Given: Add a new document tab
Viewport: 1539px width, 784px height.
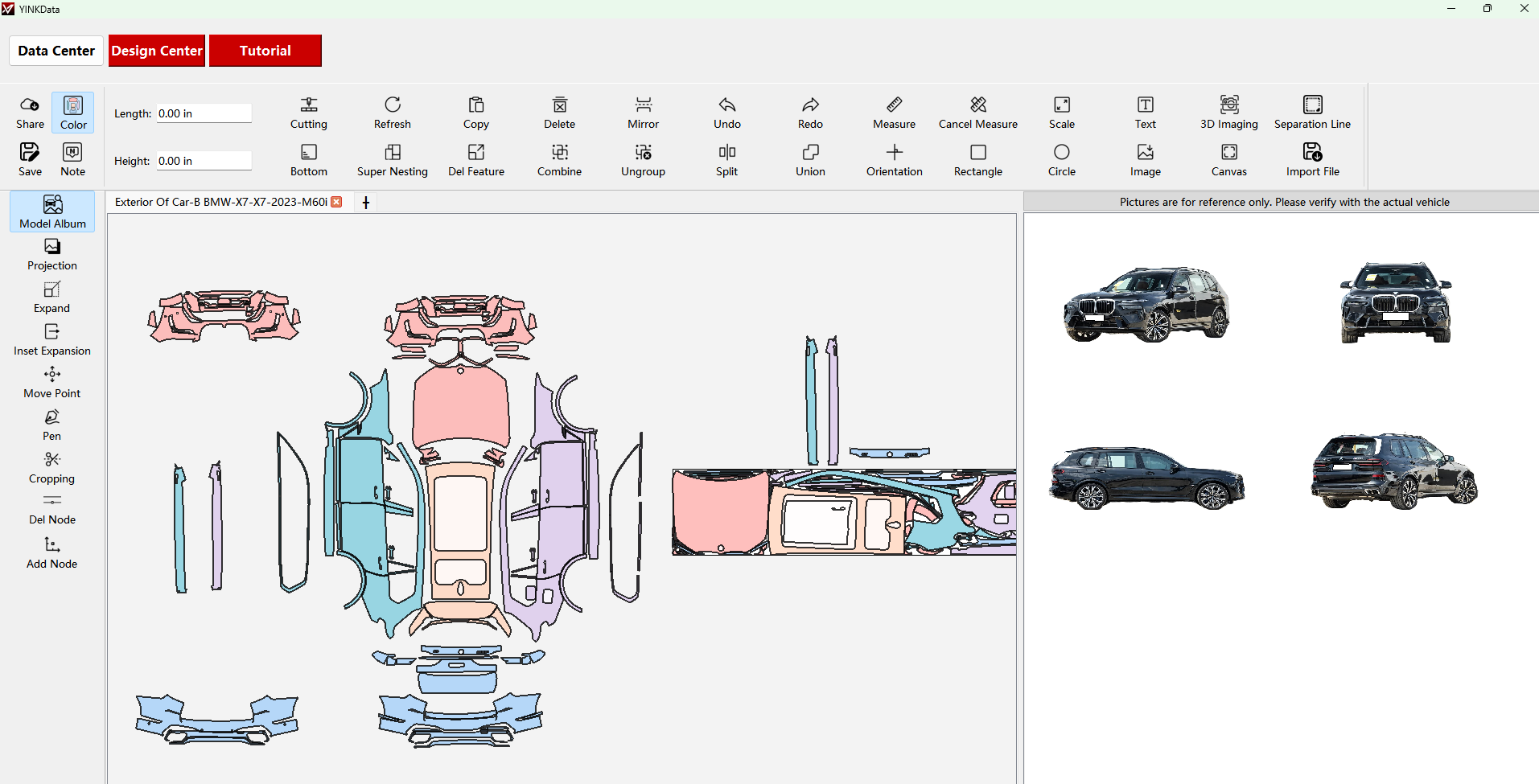Looking at the screenshot, I should [x=366, y=203].
